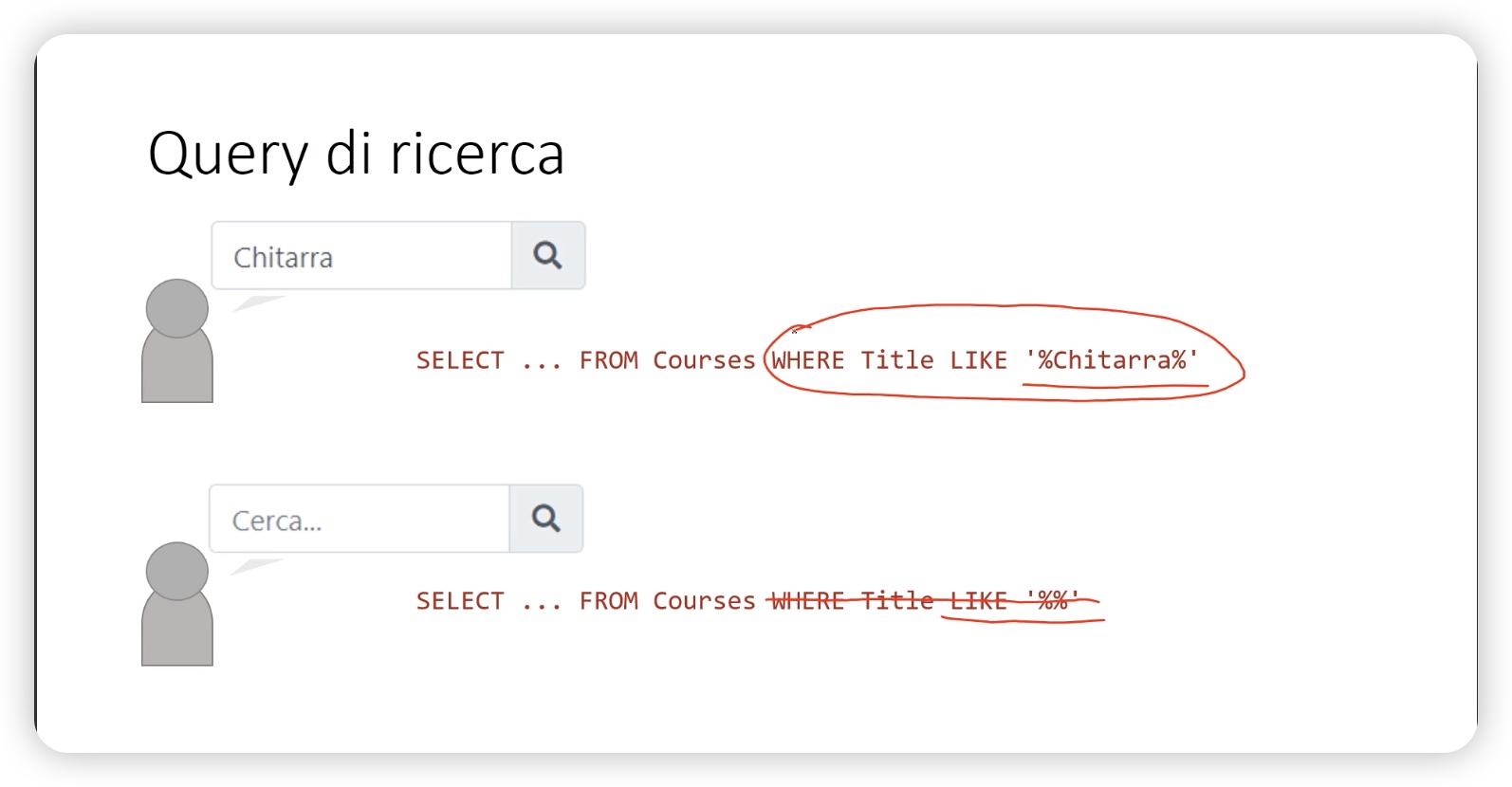
Task: Focus the empty Cerca... search field
Action: [x=360, y=519]
